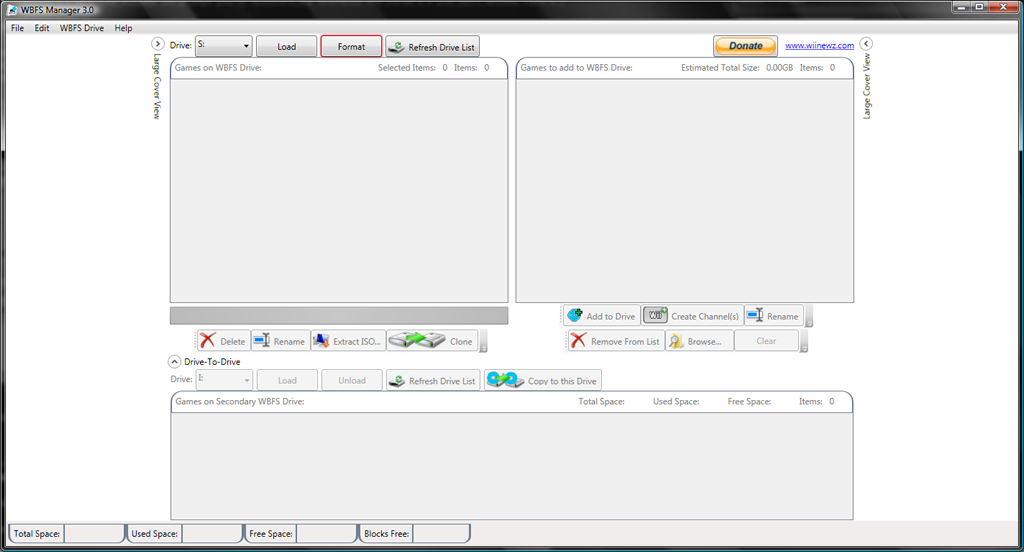Click the orange Donate button
The height and width of the screenshot is (552, 1024).
click(x=745, y=46)
